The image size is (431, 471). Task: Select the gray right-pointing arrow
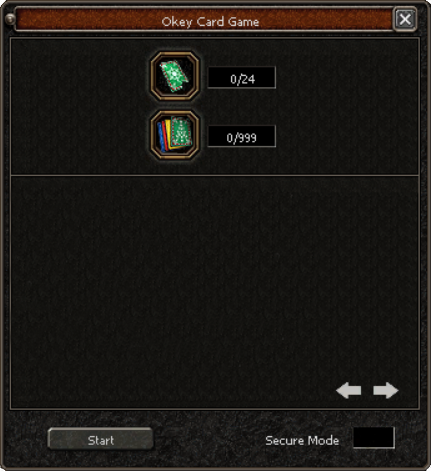click(386, 390)
